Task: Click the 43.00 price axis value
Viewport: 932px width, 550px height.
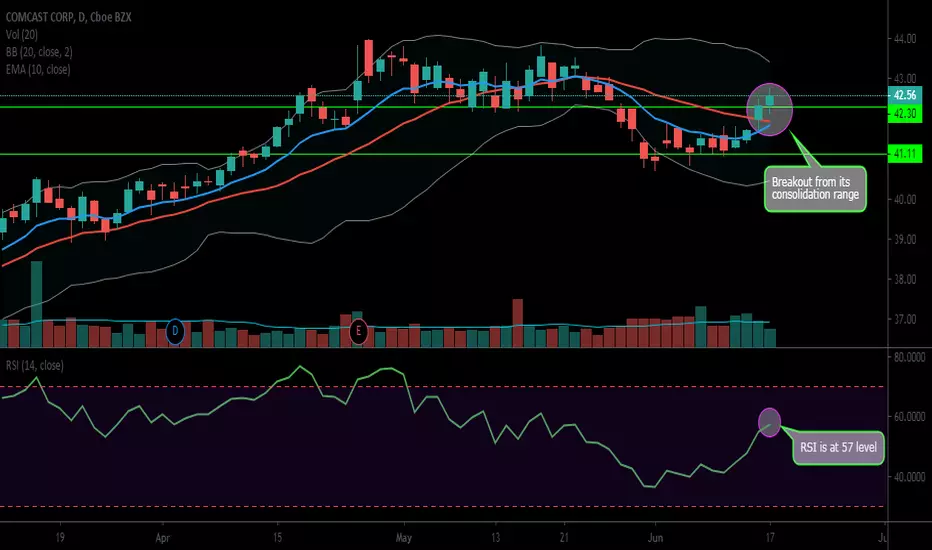Action: pos(905,78)
